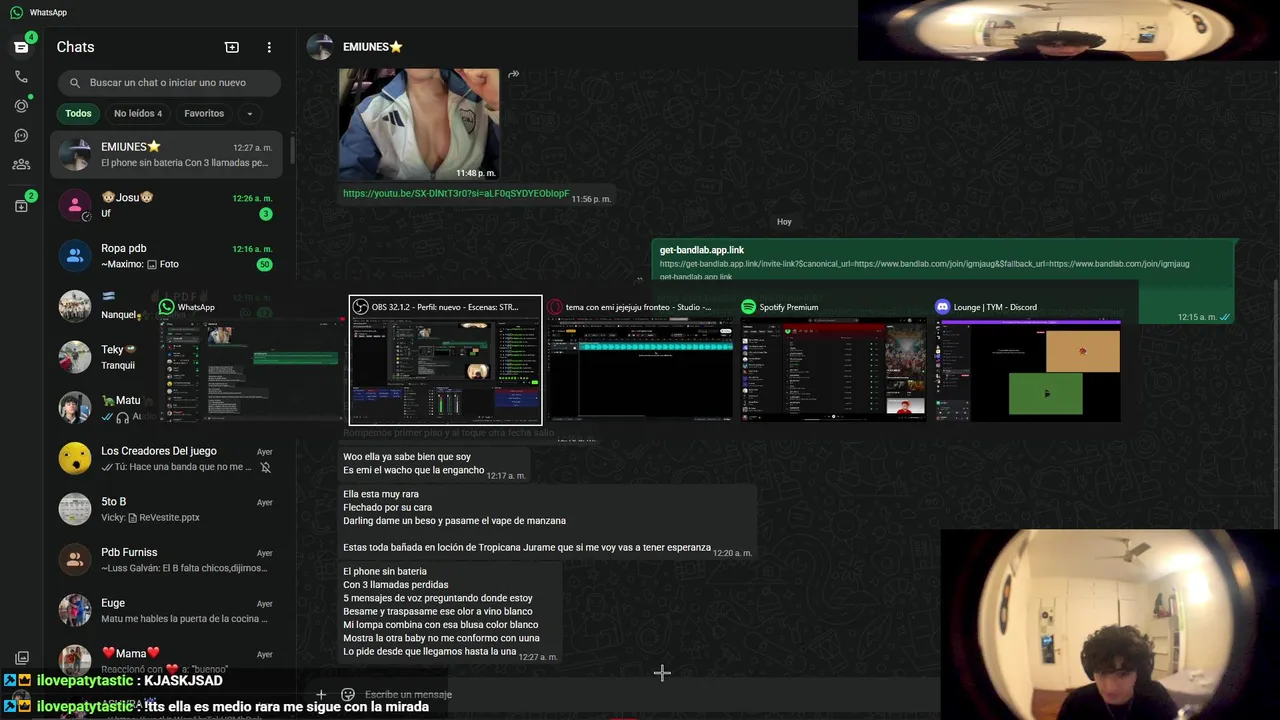Open EMIUNES profile picture in header
The image size is (1280, 720).
click(320, 47)
